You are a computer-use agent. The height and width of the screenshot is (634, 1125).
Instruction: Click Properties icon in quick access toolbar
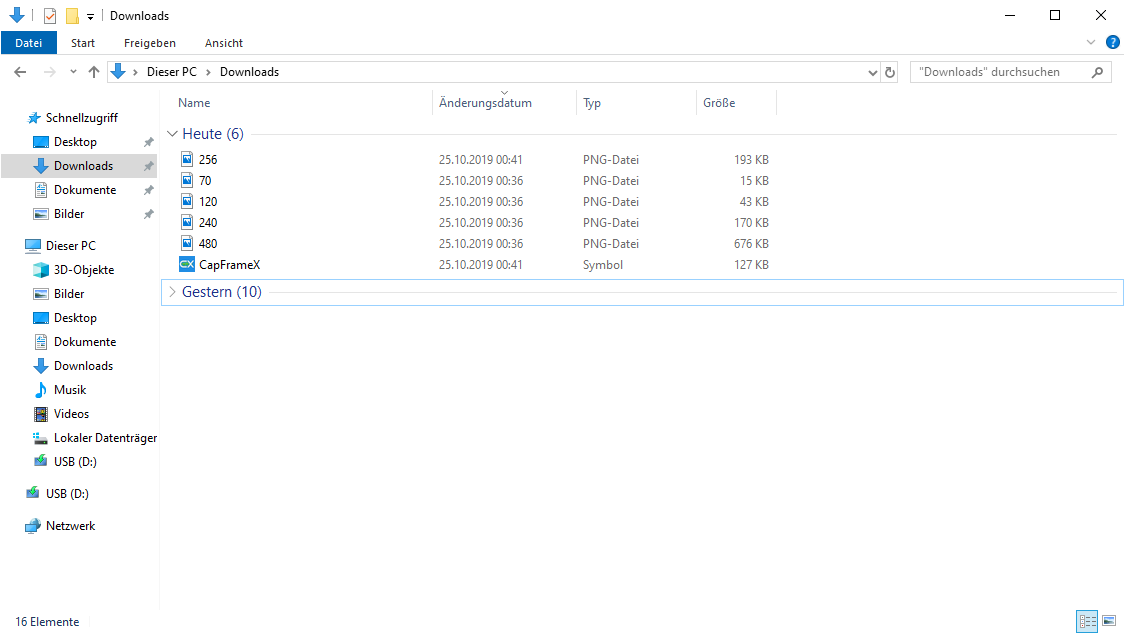(x=50, y=15)
